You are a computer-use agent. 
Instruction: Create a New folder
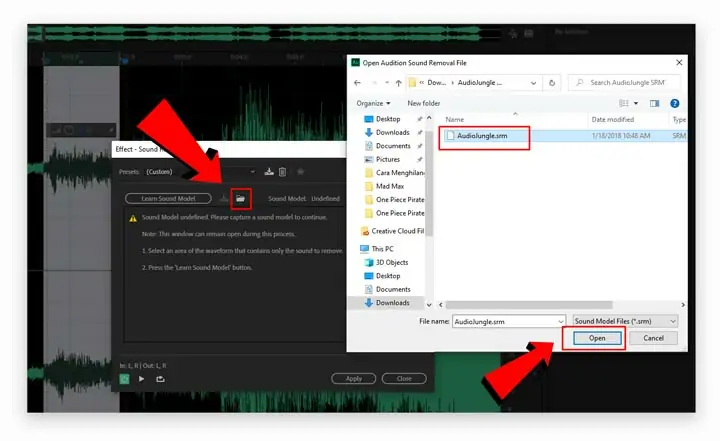(423, 103)
